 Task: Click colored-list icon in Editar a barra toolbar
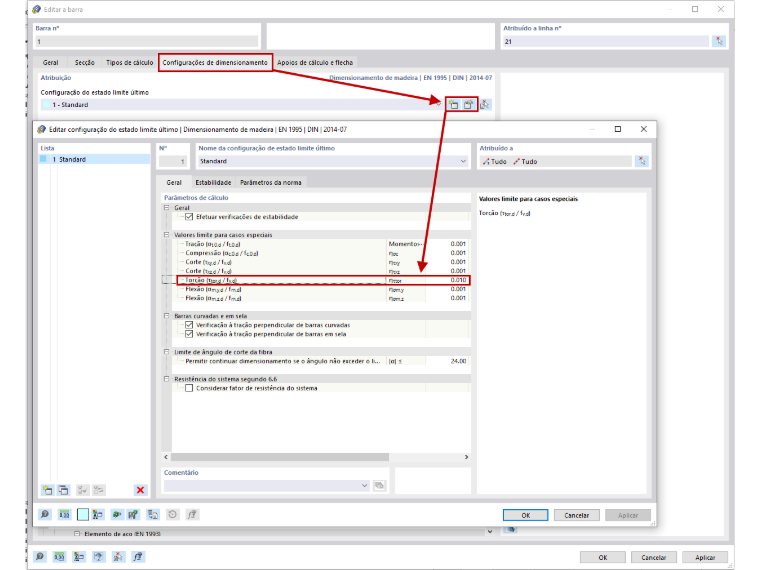click(x=79, y=556)
